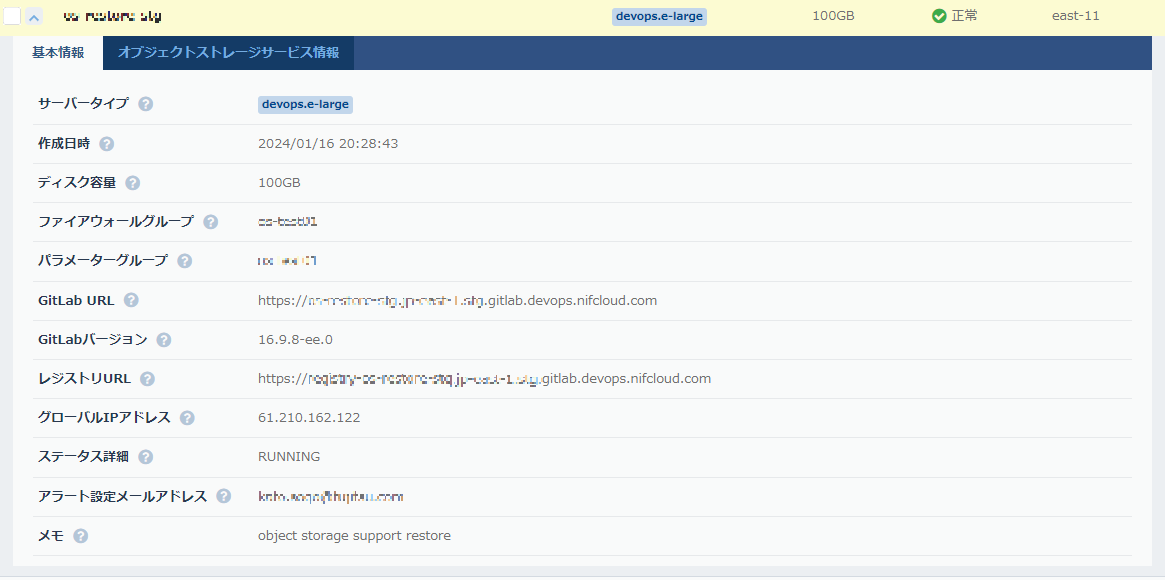
Task: Click the devops.e-large badge in header row
Action: pos(659,16)
